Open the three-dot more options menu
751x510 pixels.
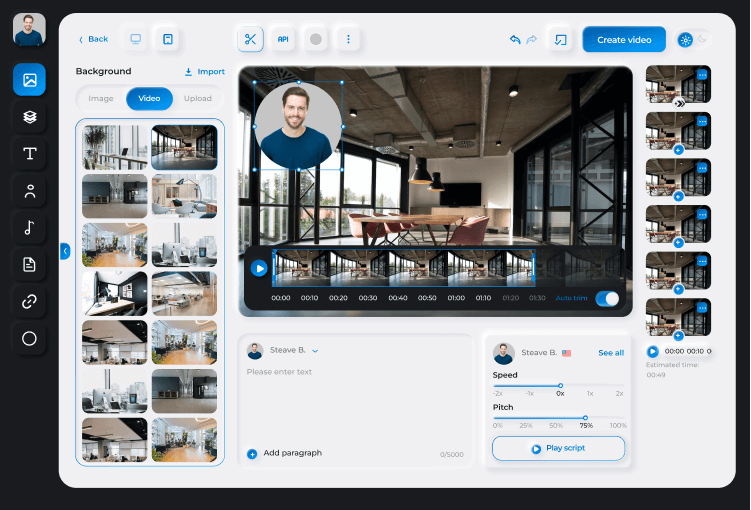[348, 39]
